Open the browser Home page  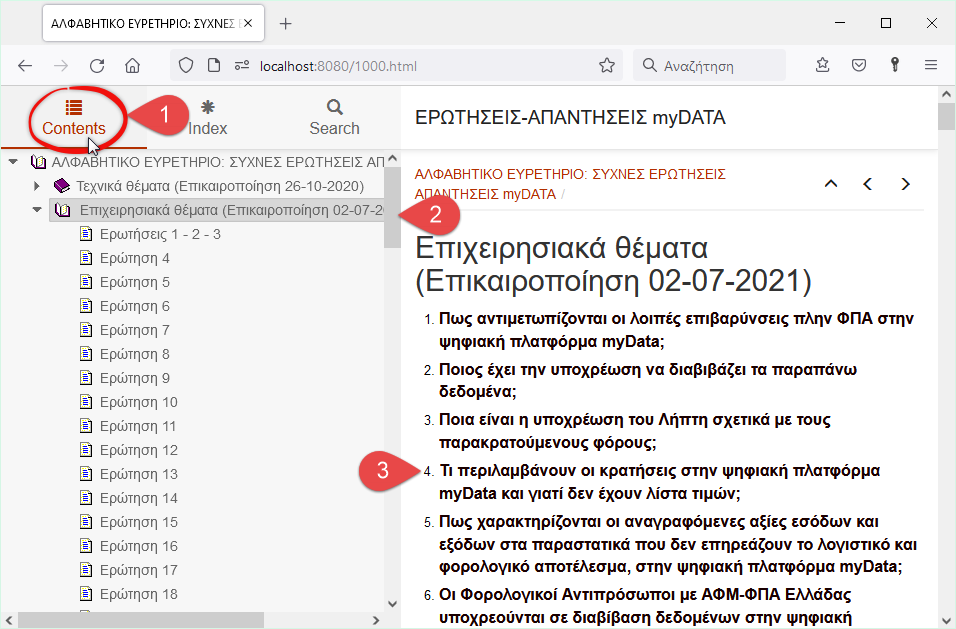132,66
